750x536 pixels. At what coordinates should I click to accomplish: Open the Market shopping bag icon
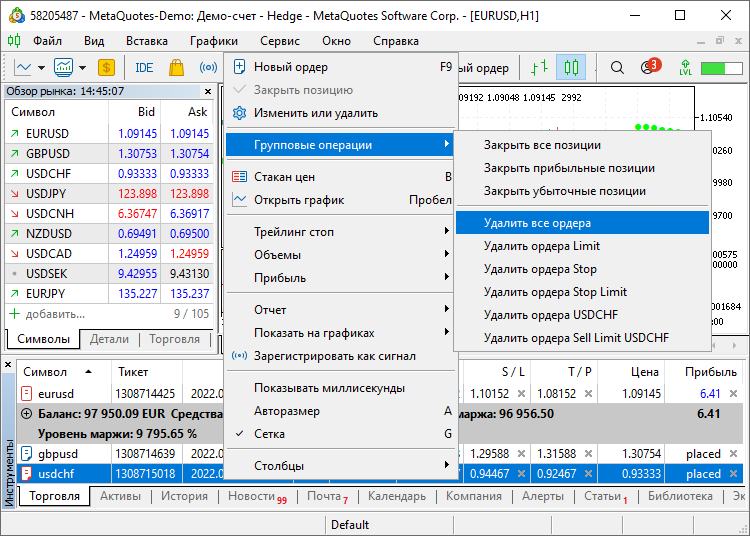tap(176, 68)
